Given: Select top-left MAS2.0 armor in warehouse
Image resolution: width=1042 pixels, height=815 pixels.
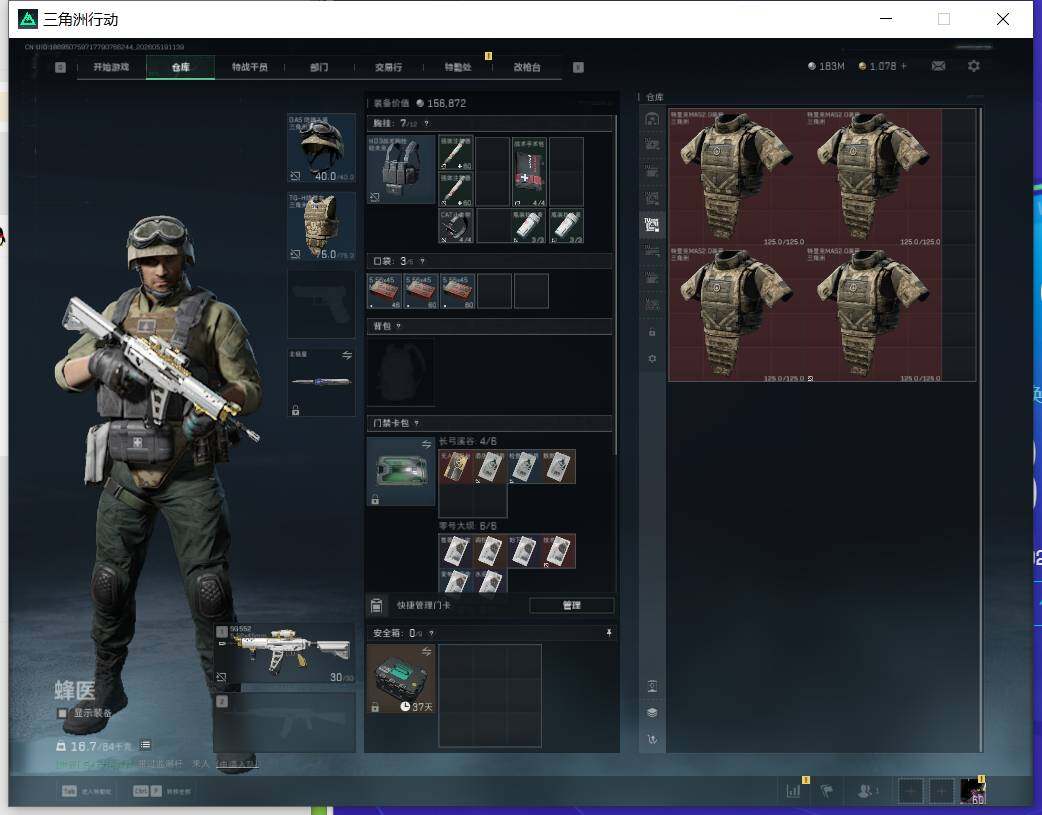Looking at the screenshot, I should pos(737,177).
